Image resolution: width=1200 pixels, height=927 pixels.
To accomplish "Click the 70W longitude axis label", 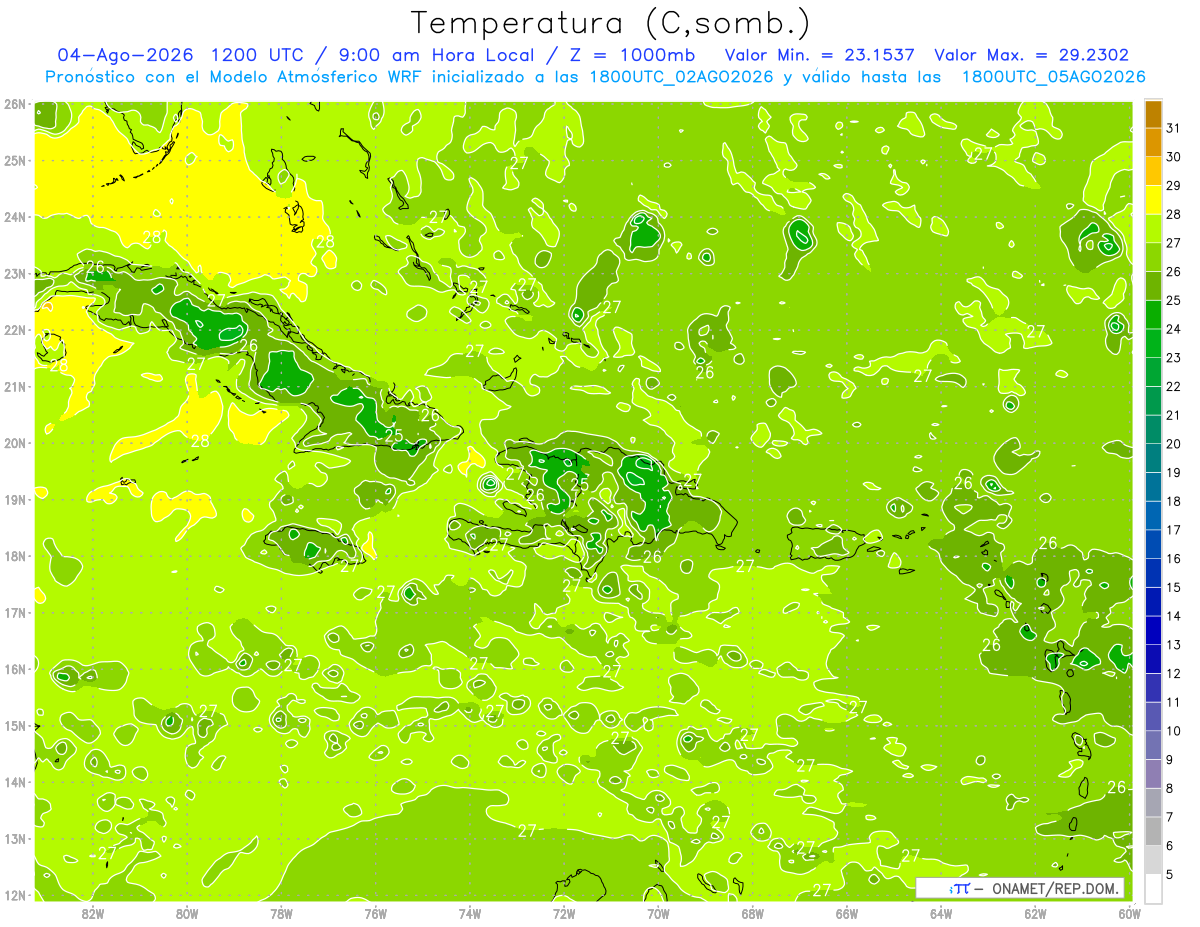I will click(659, 913).
